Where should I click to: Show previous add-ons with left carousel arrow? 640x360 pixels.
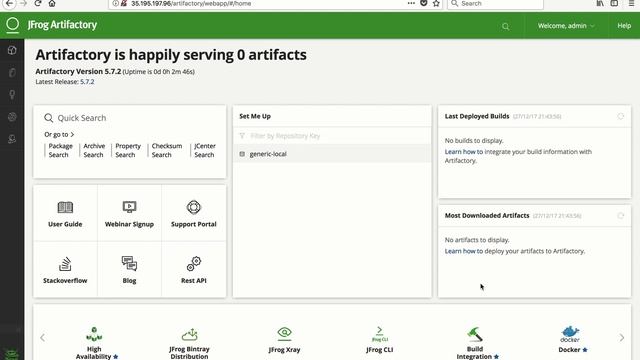[42, 338]
